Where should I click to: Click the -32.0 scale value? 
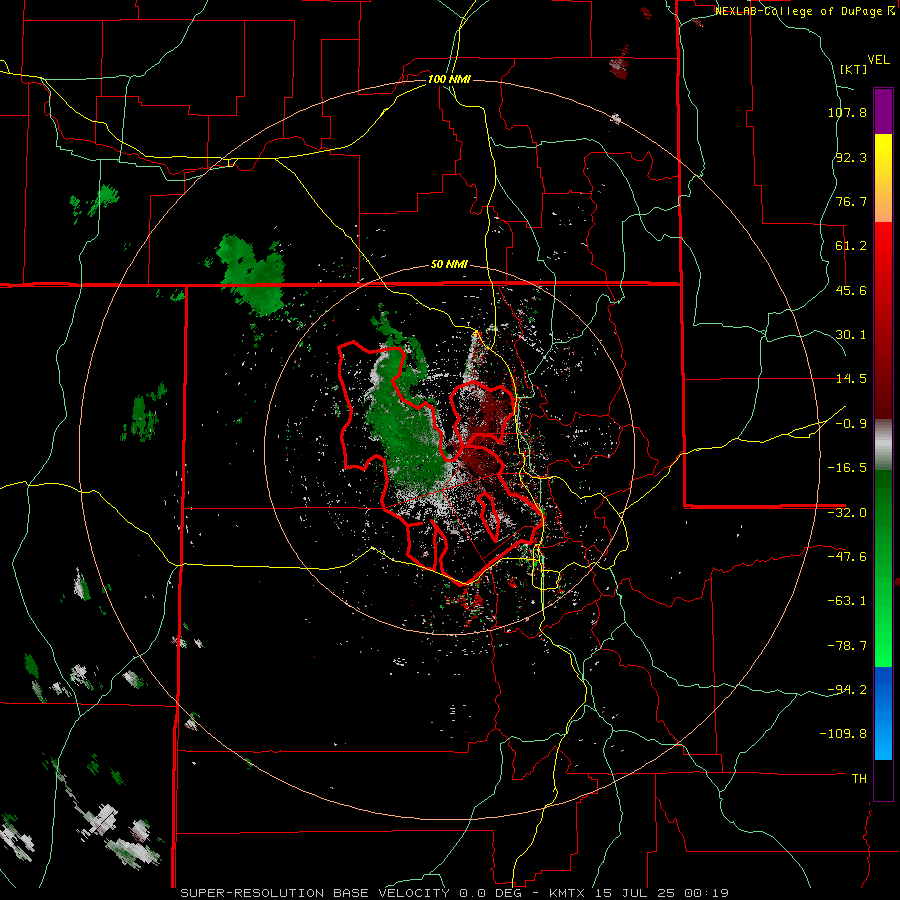point(847,513)
